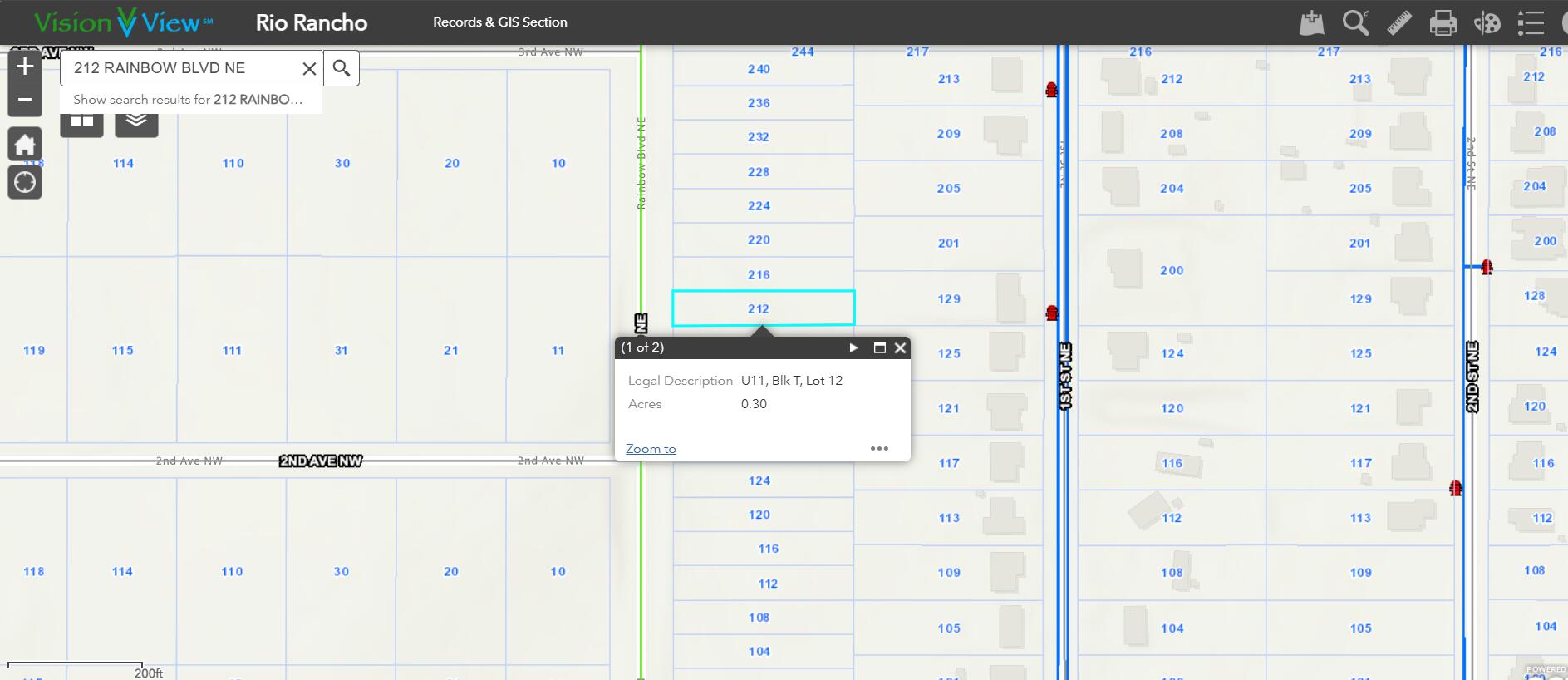Open the Query search tool
Image resolution: width=1568 pixels, height=680 pixels.
click(1356, 22)
